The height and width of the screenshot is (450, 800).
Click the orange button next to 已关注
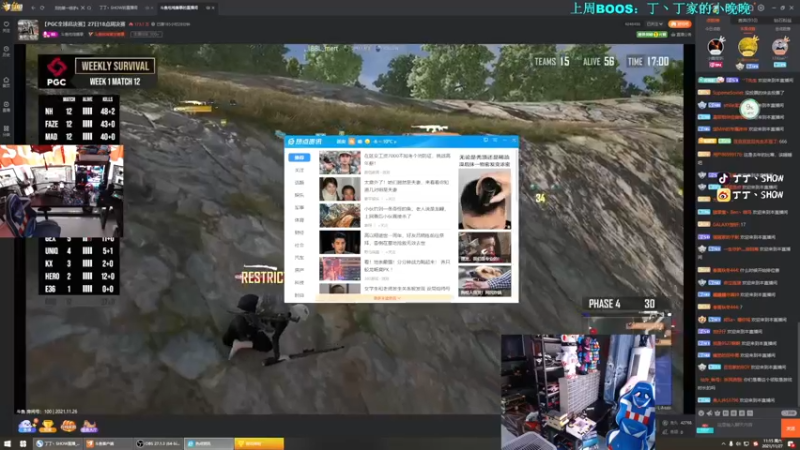[x=680, y=24]
